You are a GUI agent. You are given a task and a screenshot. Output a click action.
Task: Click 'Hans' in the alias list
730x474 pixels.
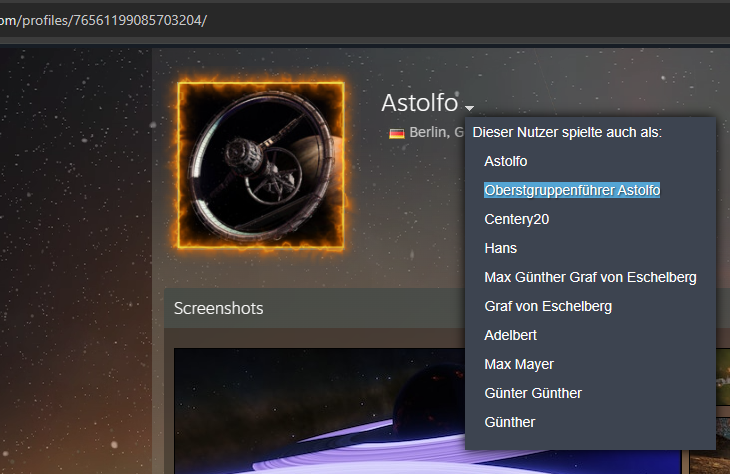(x=500, y=248)
